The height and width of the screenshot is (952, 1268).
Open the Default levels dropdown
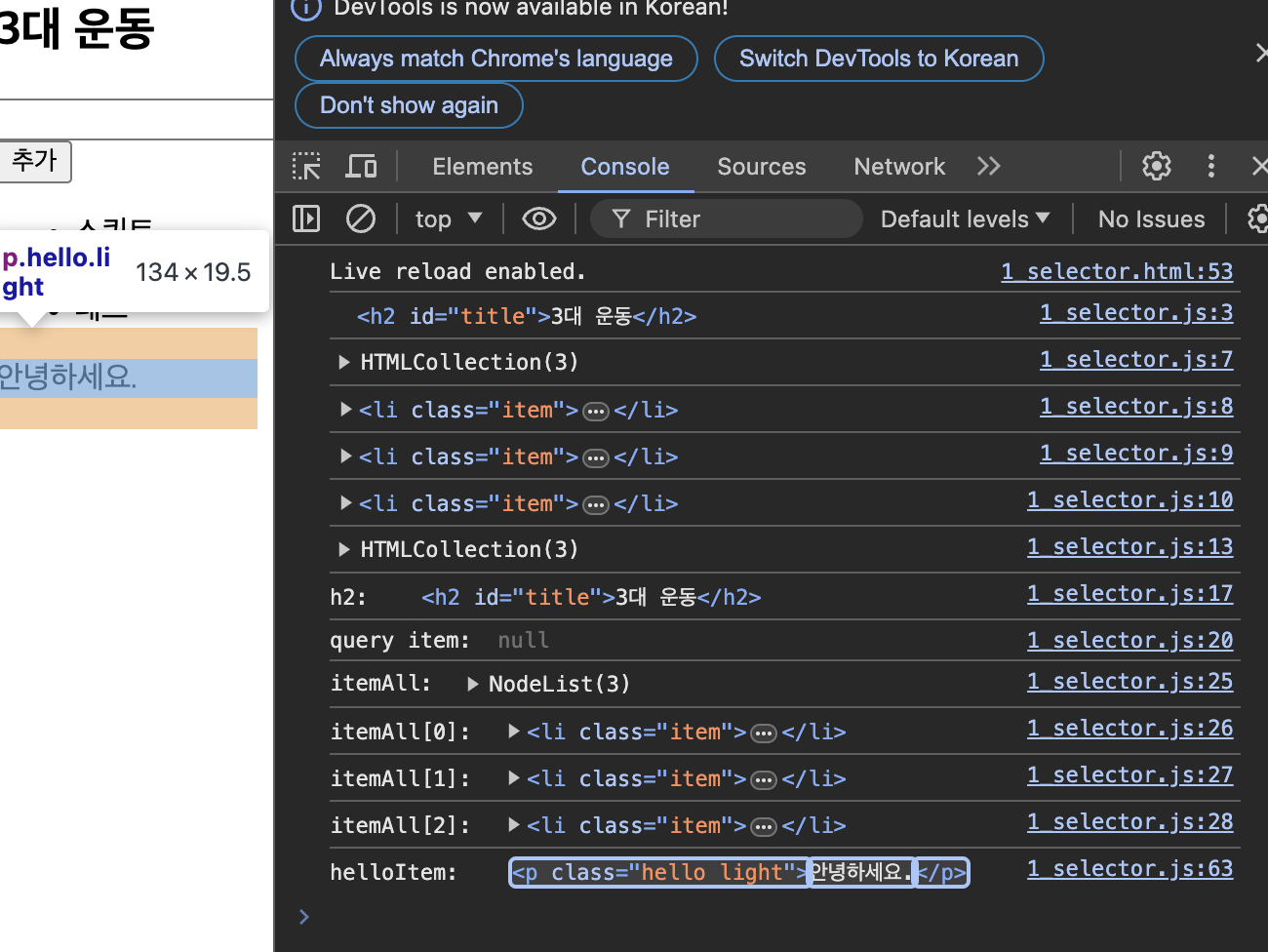pyautogui.click(x=965, y=218)
